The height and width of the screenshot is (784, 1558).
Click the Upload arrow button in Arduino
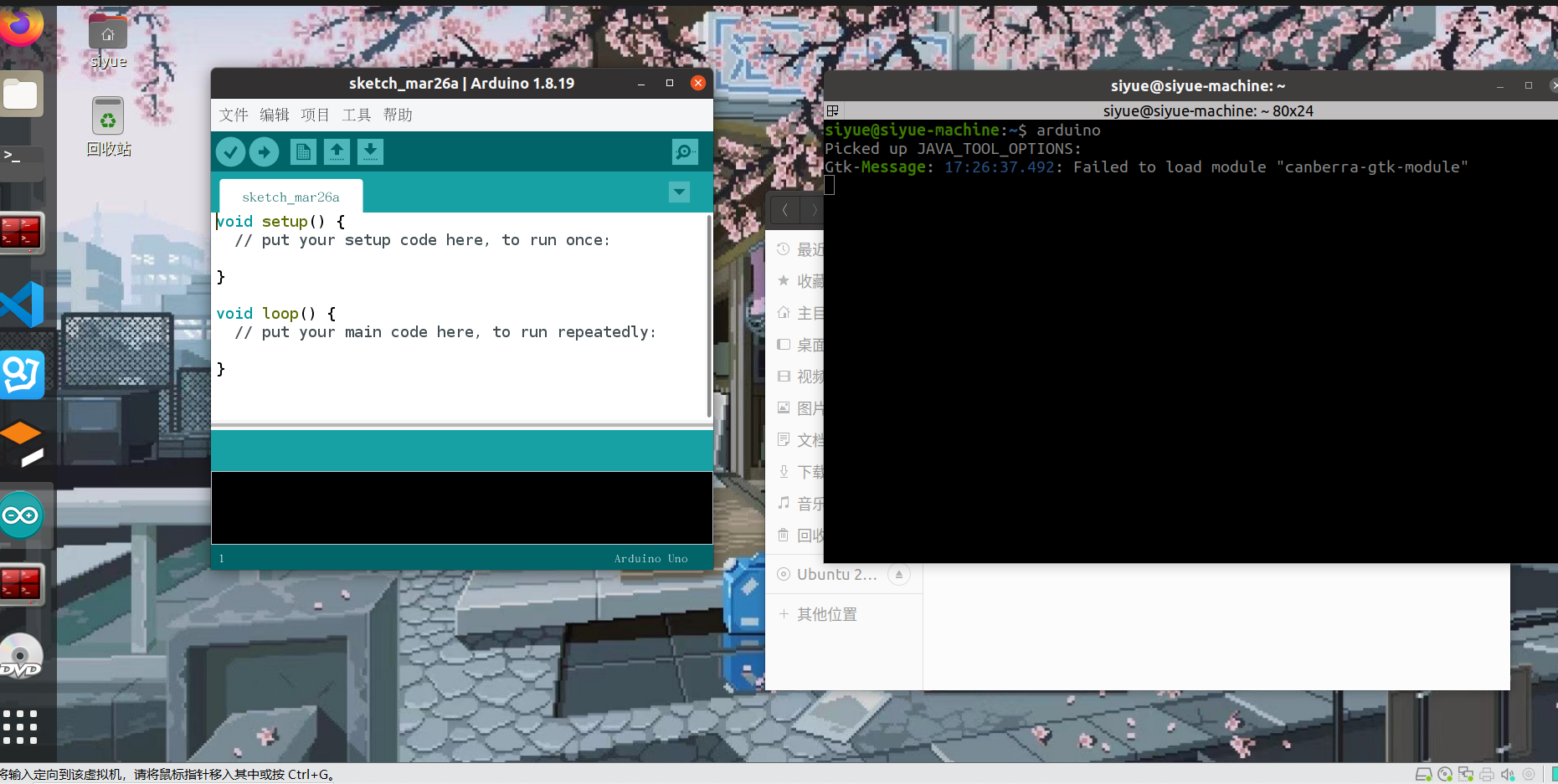(264, 151)
